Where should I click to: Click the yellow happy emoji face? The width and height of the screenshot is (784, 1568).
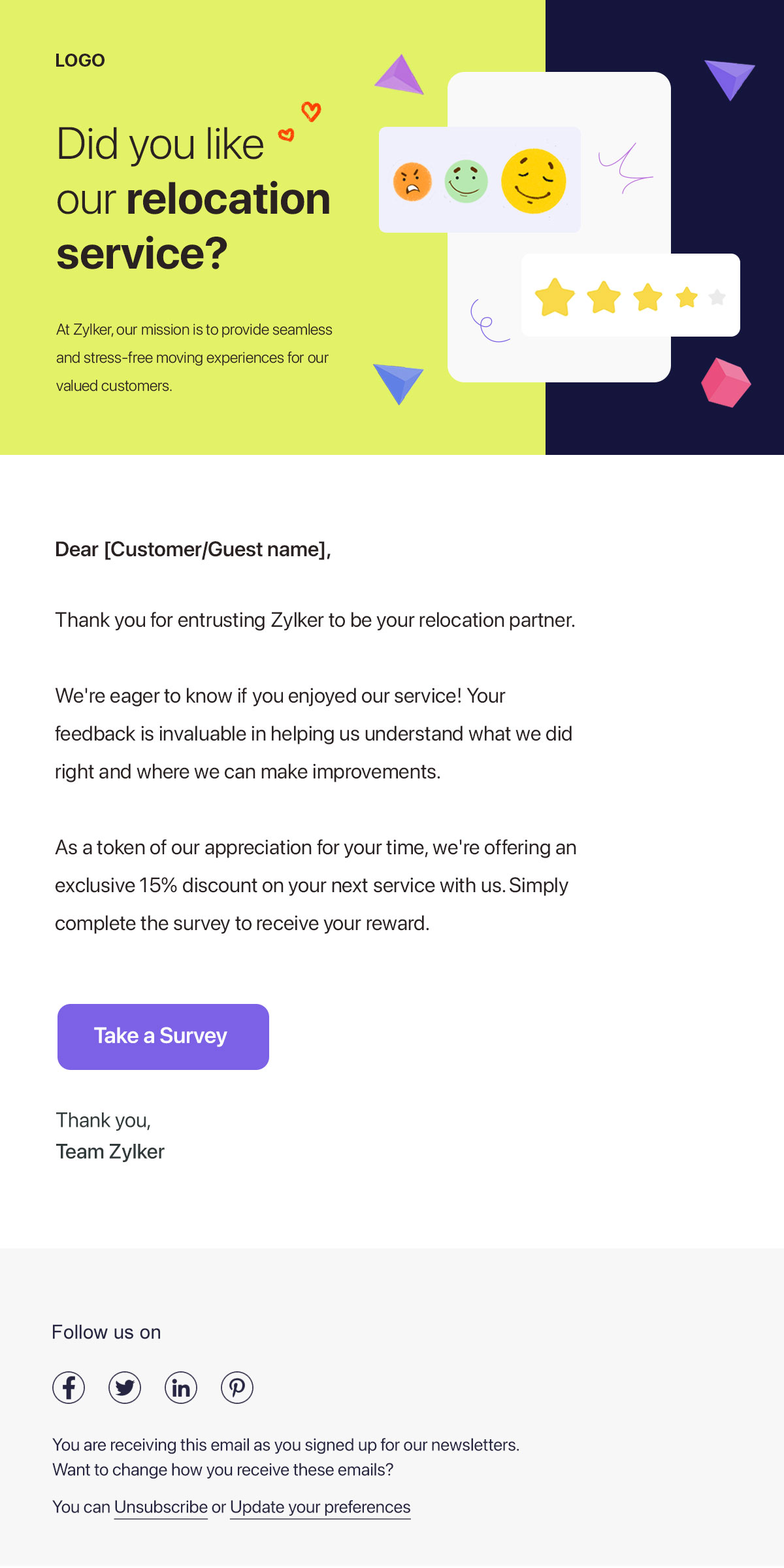click(x=533, y=180)
